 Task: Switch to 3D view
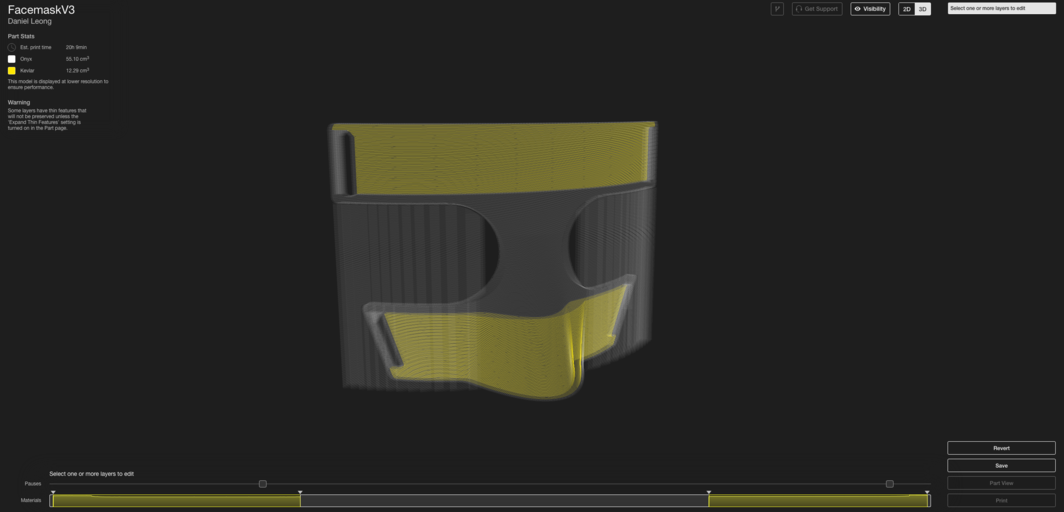pyautogui.click(x=922, y=9)
